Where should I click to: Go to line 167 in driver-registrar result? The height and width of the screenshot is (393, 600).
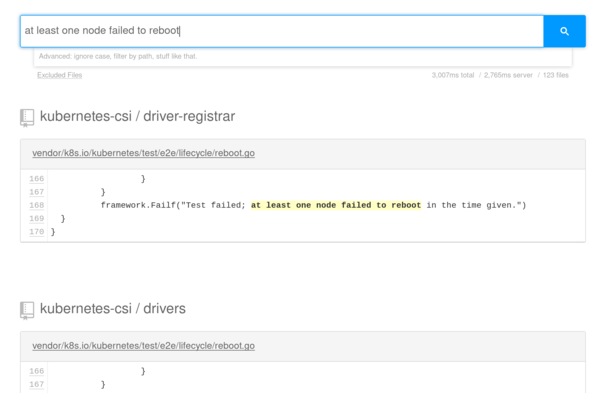pyautogui.click(x=37, y=192)
